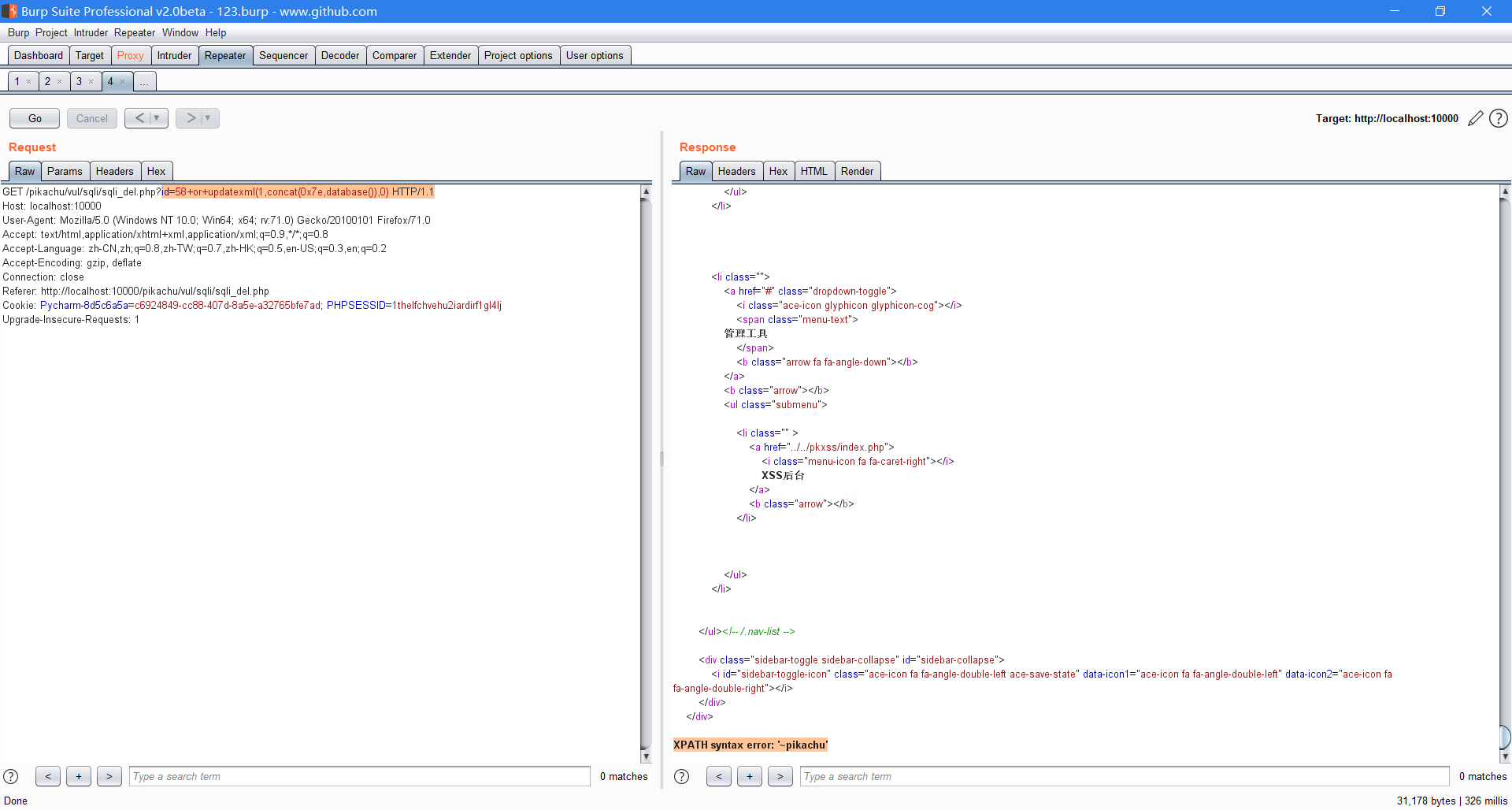The image size is (1512, 810).
Task: Close Repeater tab 4
Action: click(x=123, y=82)
